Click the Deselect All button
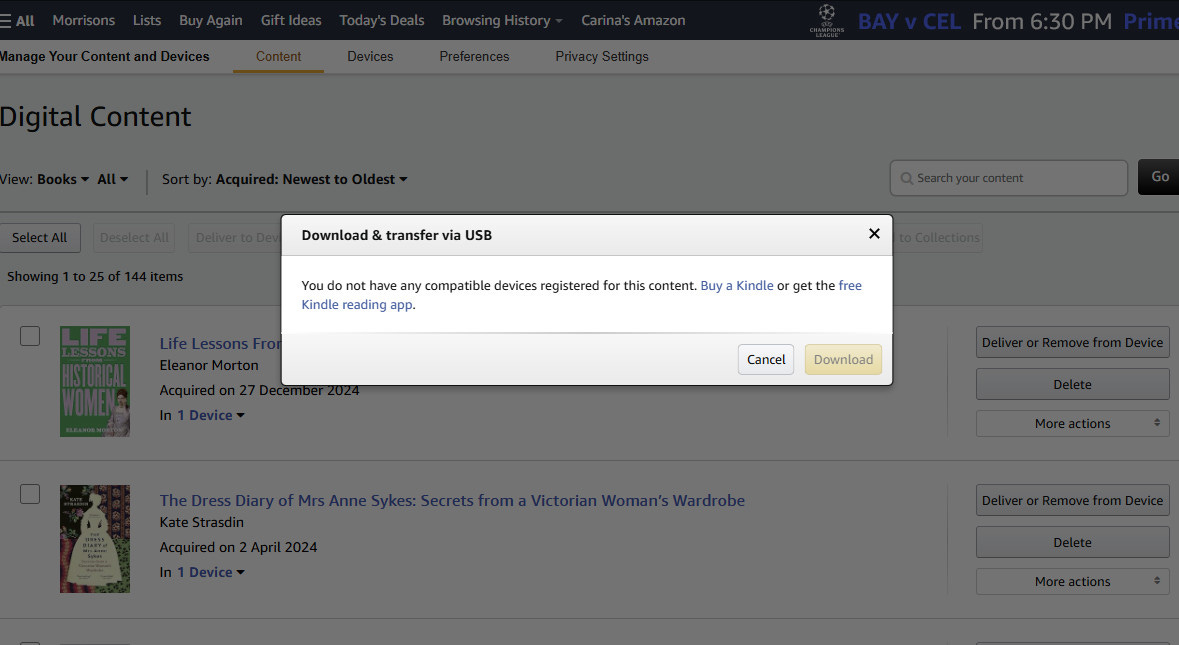Screen dimensions: 1179x645 pyautogui.click(x=134, y=238)
